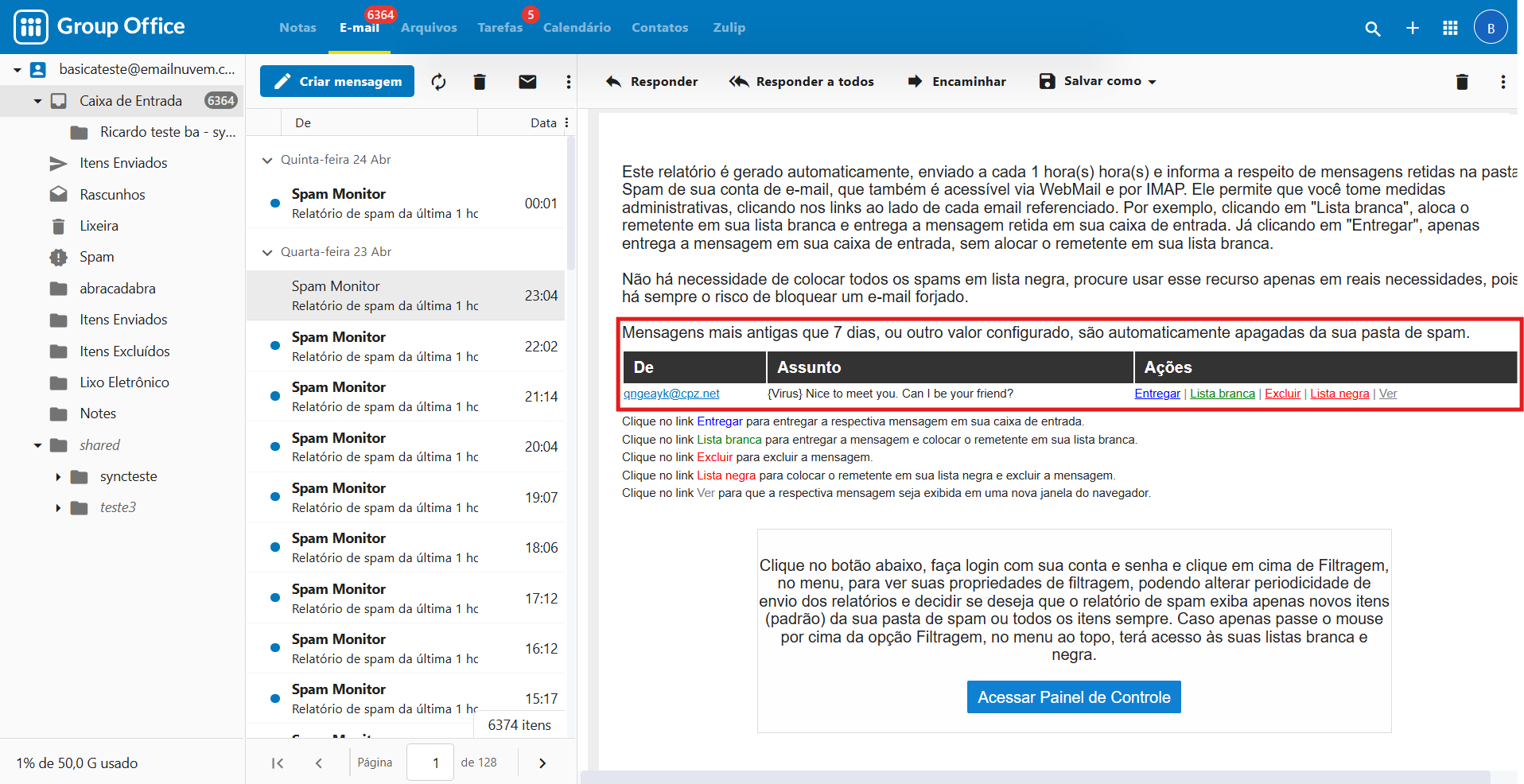Open the user avatar B menu
Image resolution: width=1524 pixels, height=784 pixels.
(x=1490, y=28)
